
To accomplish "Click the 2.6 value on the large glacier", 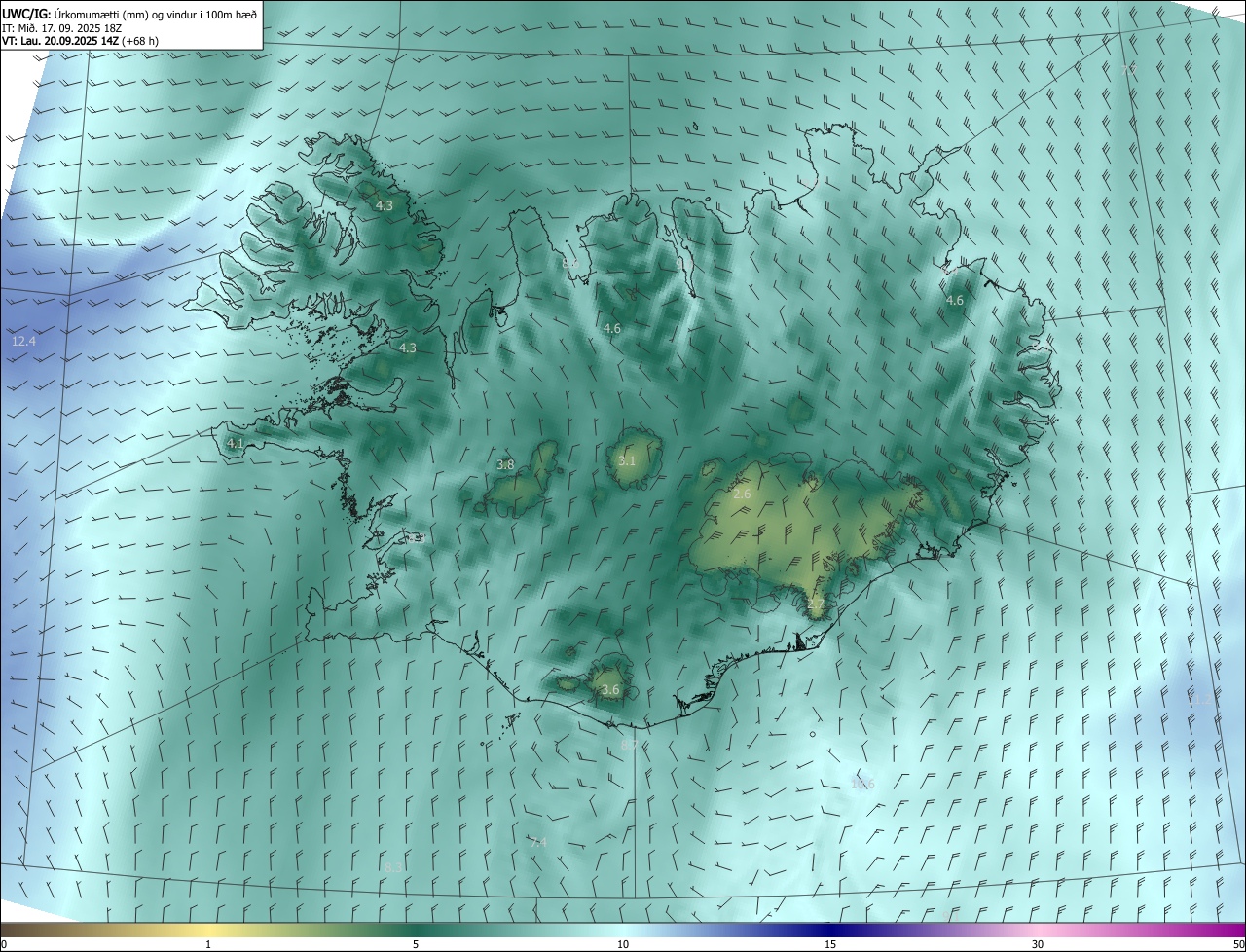I will (742, 494).
